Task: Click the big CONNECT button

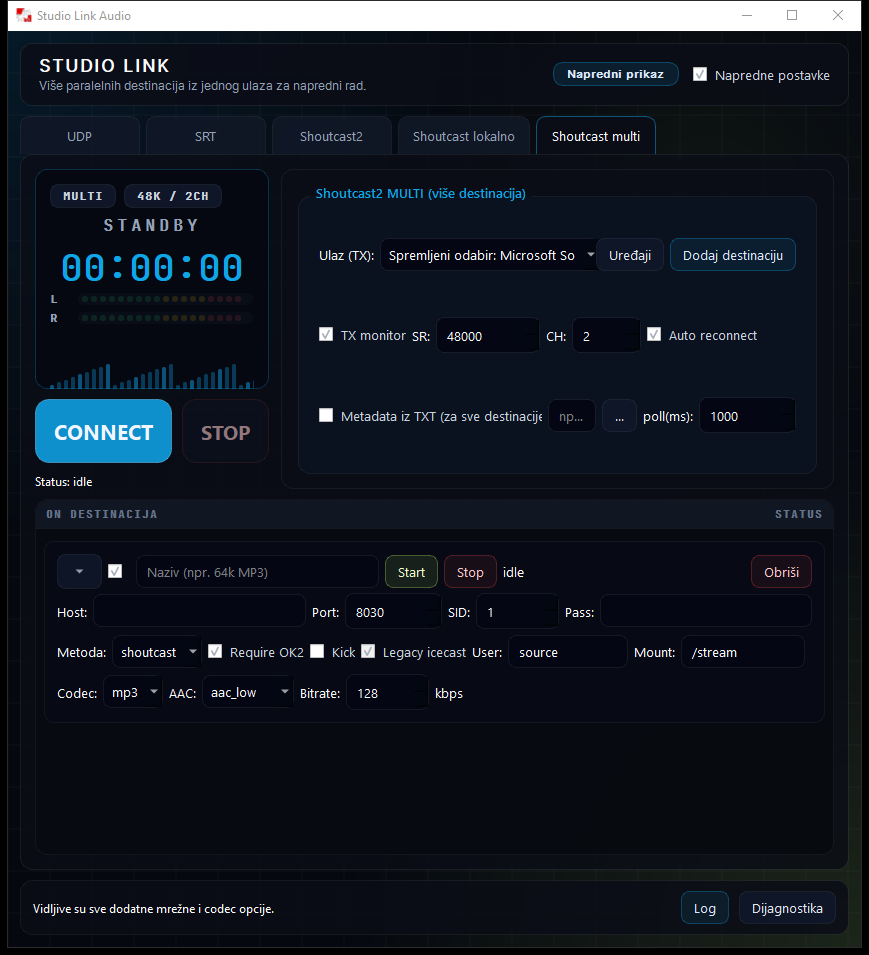Action: [x=104, y=432]
